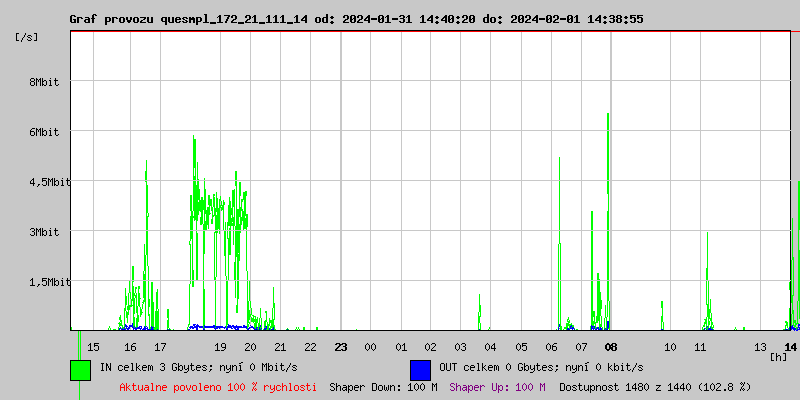The width and height of the screenshot is (800, 400).
Task: Click the green IN legend square
Action: (x=80, y=370)
